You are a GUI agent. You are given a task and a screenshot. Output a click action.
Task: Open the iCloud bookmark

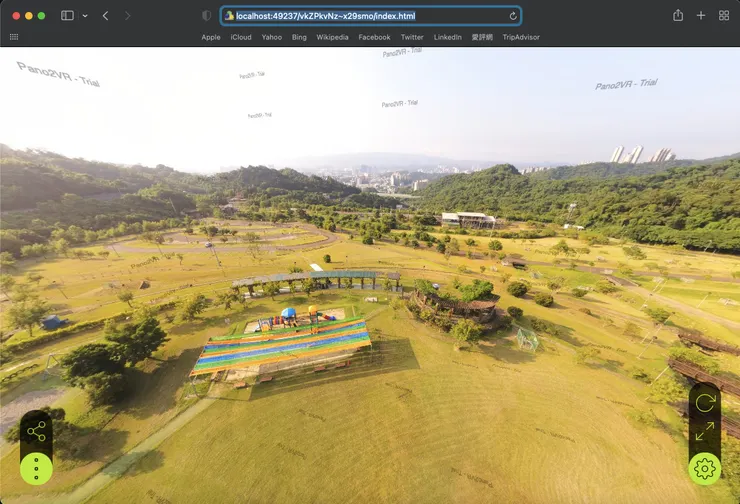pos(241,37)
